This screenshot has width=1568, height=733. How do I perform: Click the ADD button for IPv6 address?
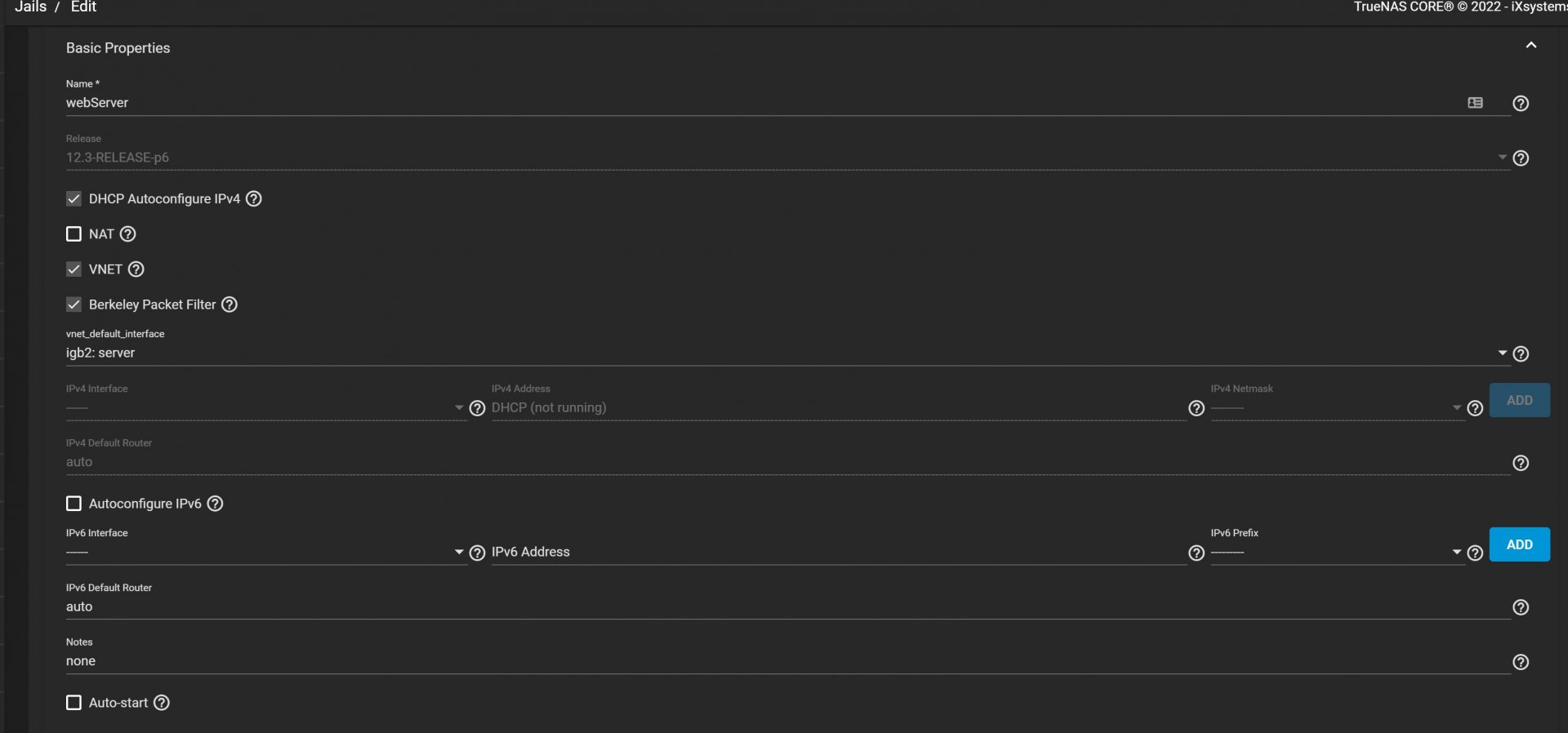[1519, 544]
